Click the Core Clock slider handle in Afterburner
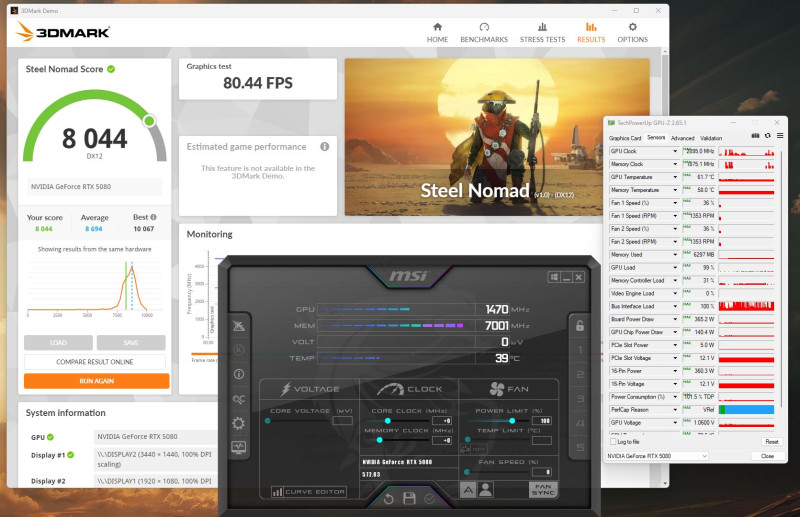Screen dimensions: 800x517 coord(387,421)
